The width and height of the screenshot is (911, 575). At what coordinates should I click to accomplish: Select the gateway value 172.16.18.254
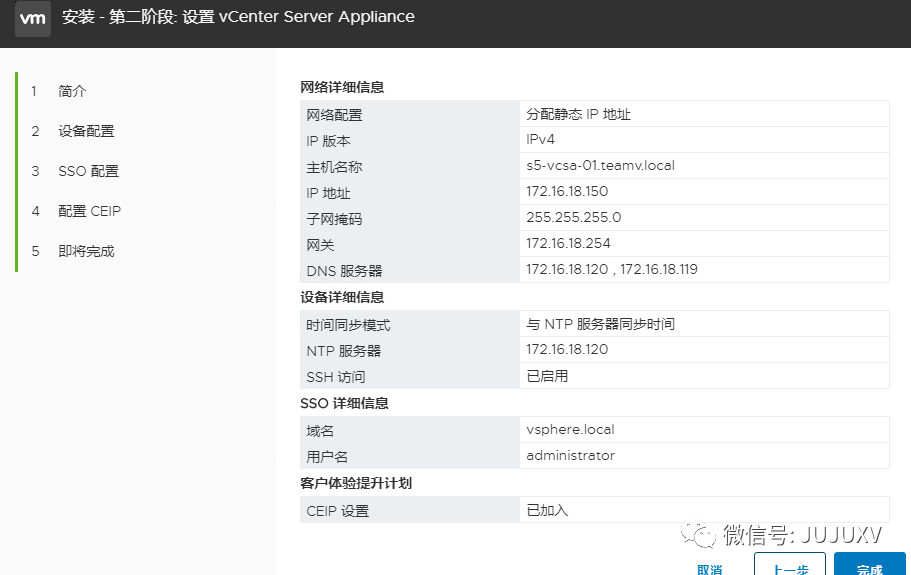click(568, 243)
